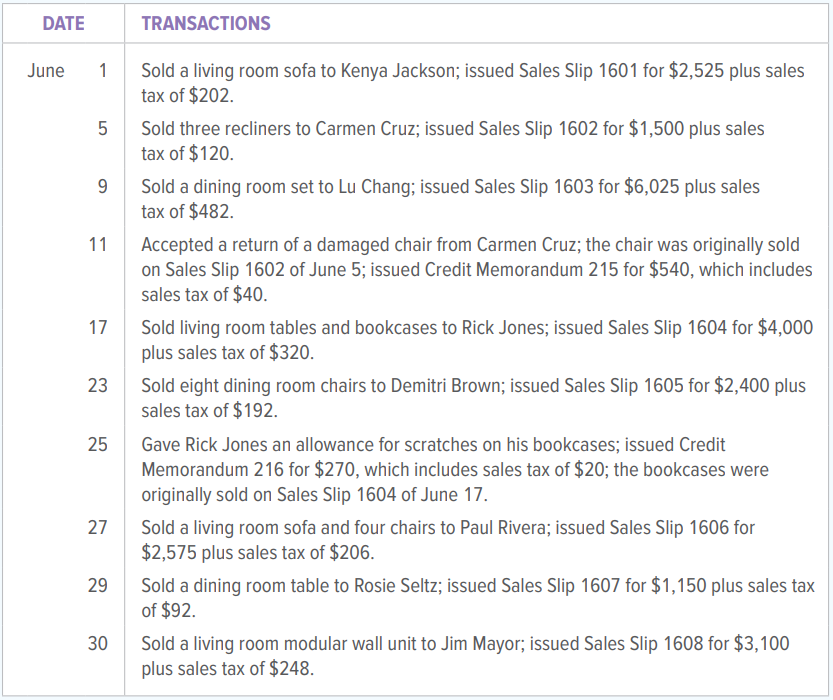Select the date 17 row label
The image size is (833, 700).
pos(98,327)
